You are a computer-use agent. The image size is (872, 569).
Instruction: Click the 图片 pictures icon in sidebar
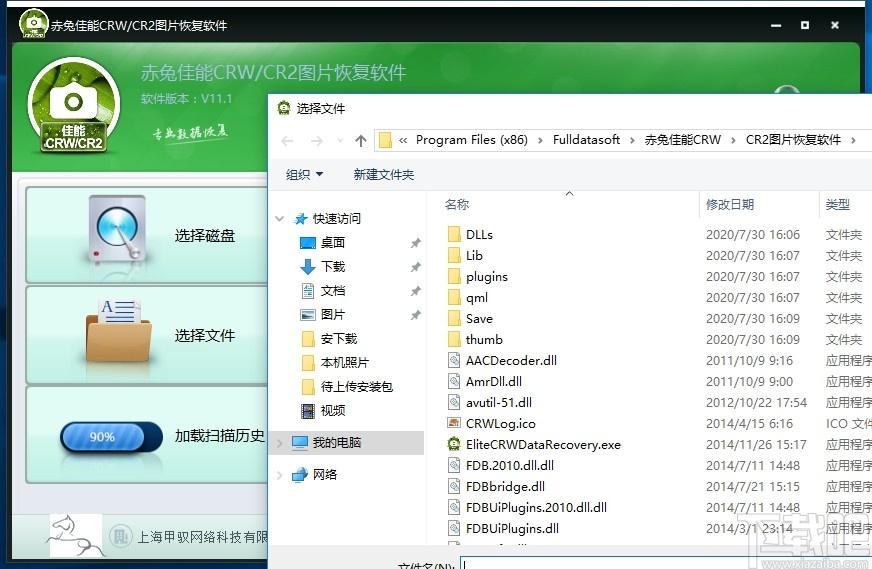click(x=308, y=315)
